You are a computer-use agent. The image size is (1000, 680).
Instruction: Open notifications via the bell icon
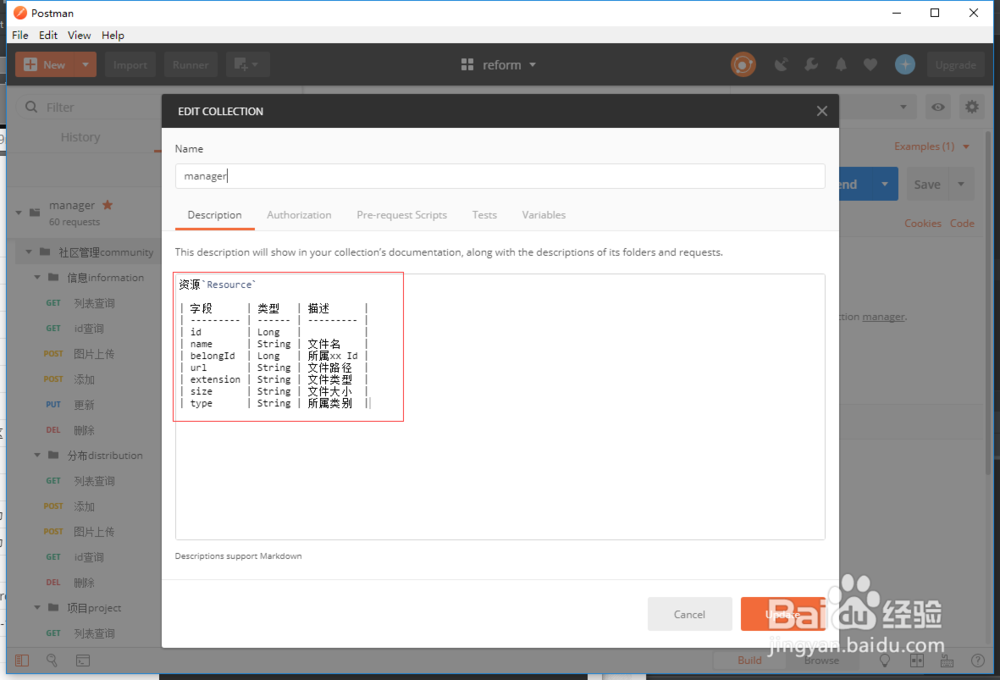(x=841, y=64)
